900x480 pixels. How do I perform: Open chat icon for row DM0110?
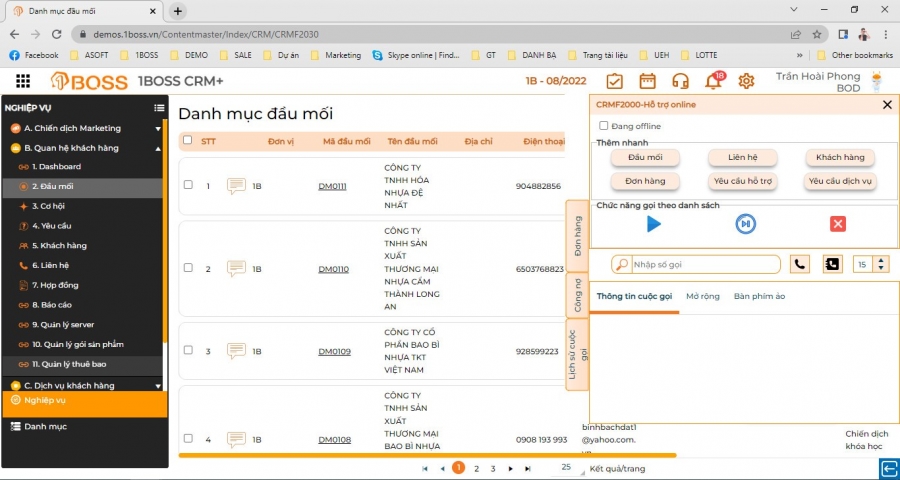pos(236,269)
